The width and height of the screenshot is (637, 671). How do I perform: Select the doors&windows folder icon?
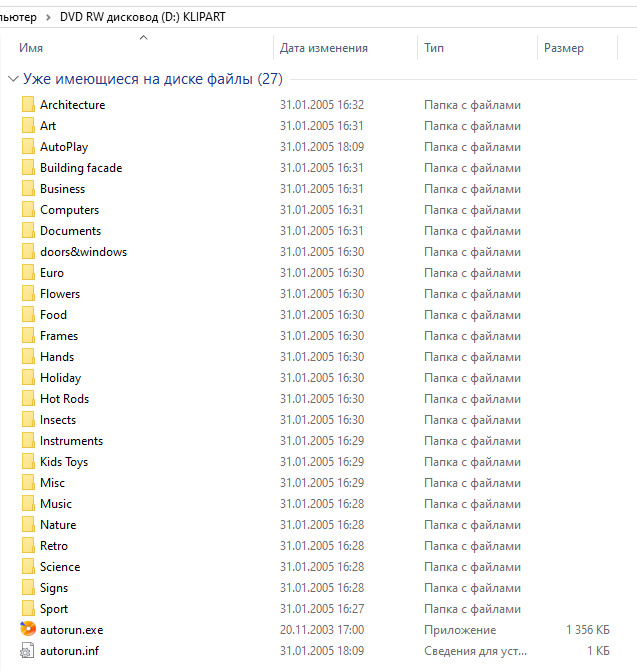28,251
